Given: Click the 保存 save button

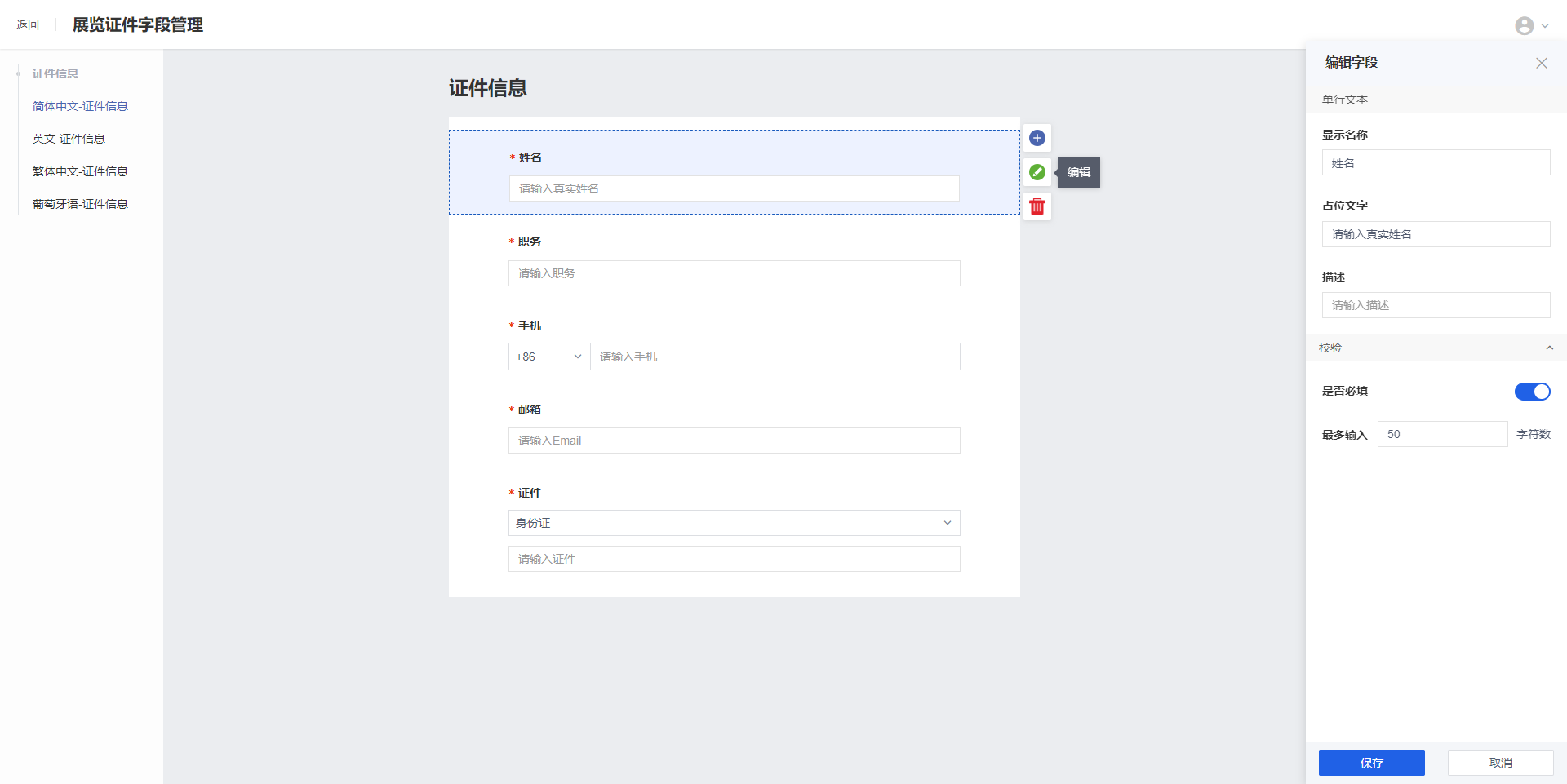Looking at the screenshot, I should coord(1371,763).
